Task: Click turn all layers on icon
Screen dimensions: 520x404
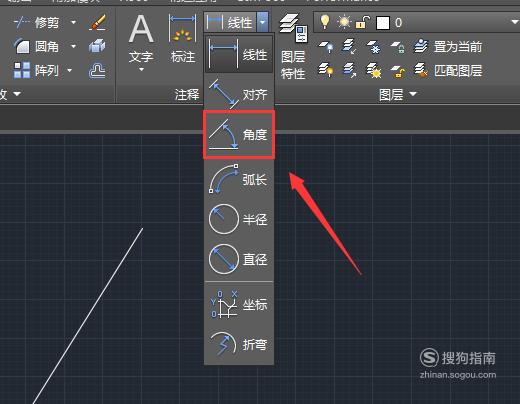Action: click(326, 70)
